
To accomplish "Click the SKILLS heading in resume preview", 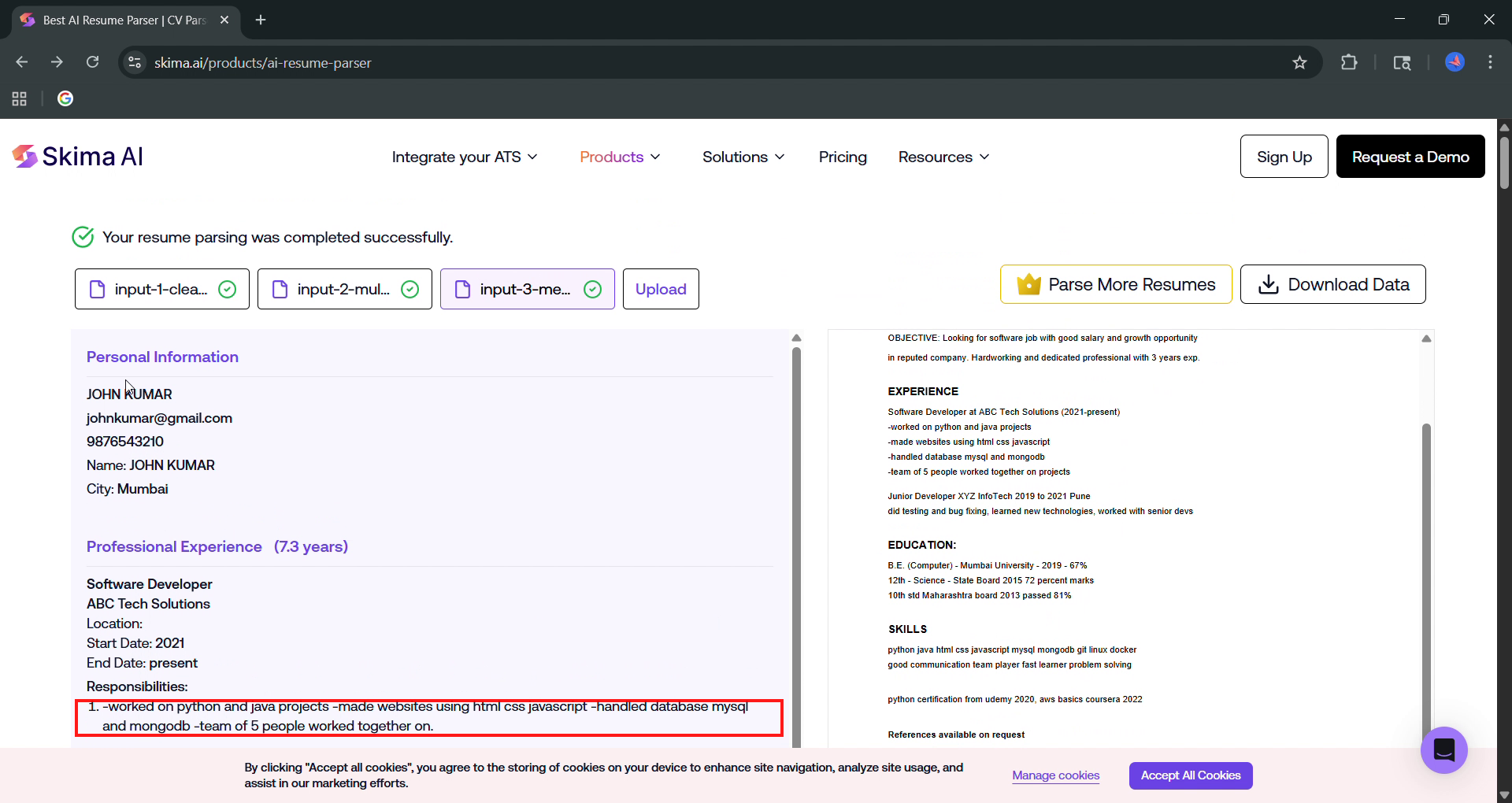I will pos(907,629).
